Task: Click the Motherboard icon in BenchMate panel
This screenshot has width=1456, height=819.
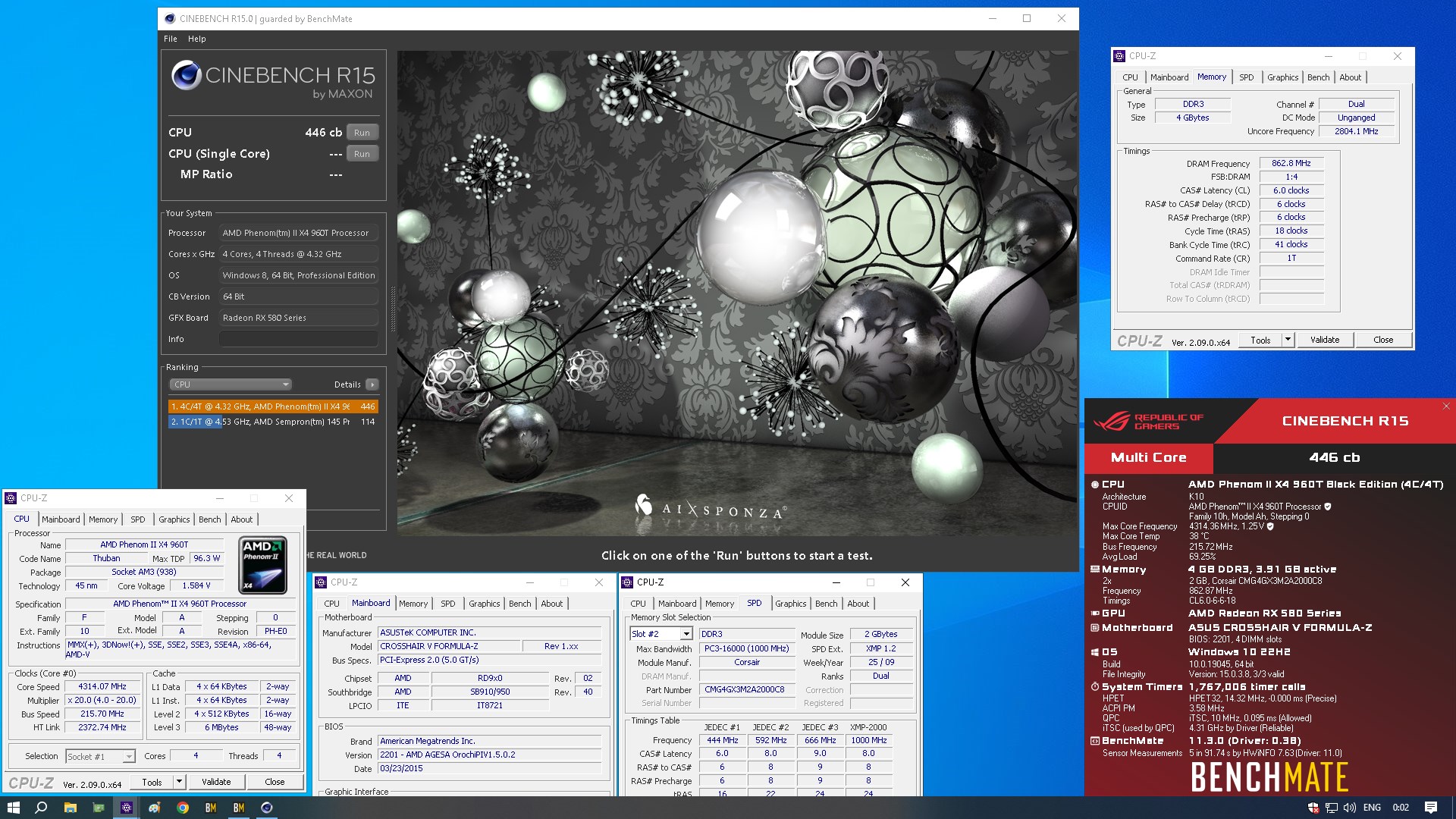Action: click(x=1095, y=627)
